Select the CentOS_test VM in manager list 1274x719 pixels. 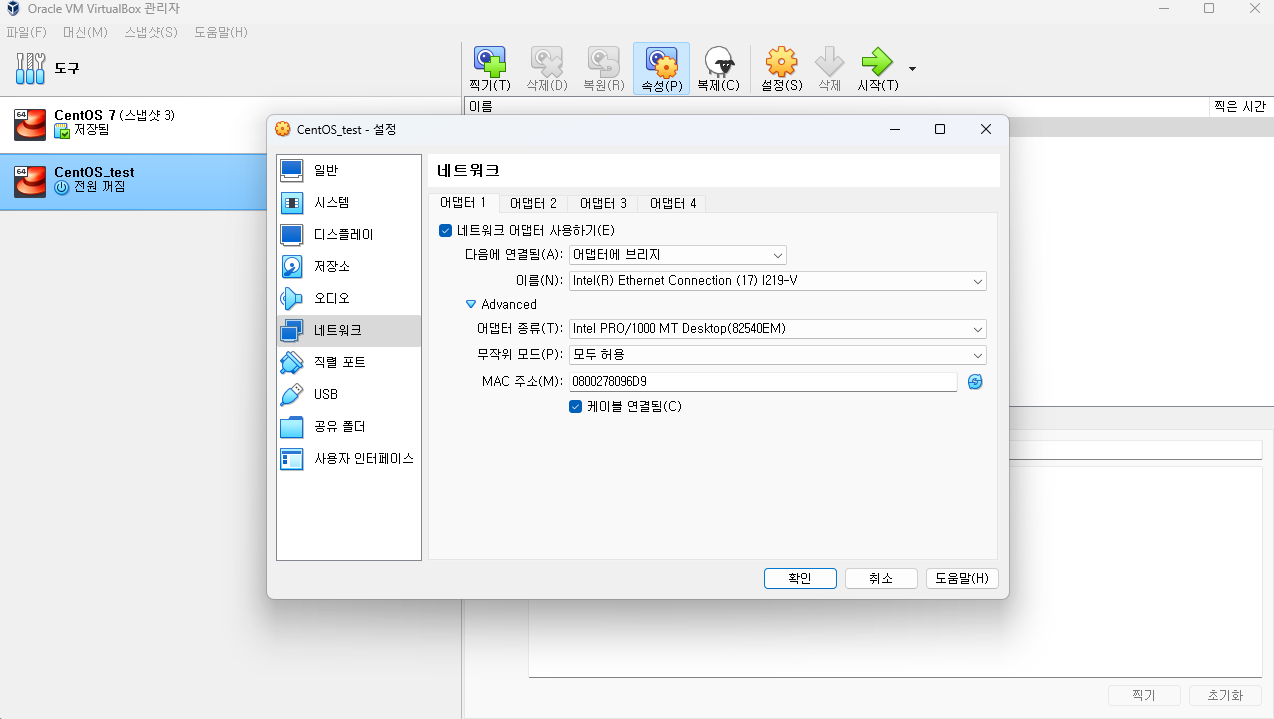230,181
